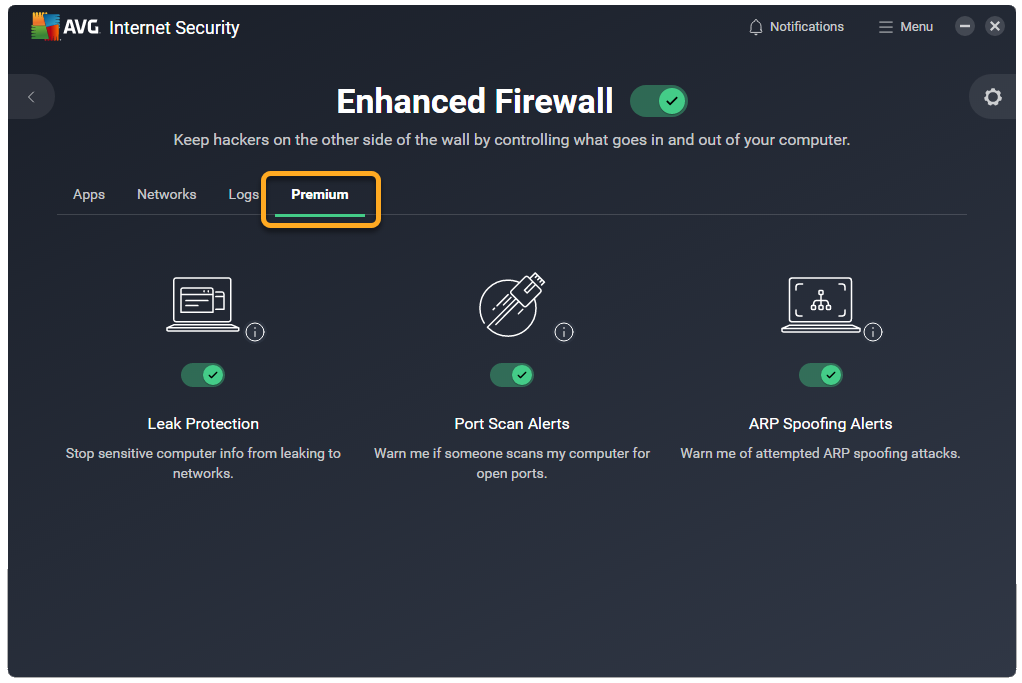Open the hamburger Menu icon

pyautogui.click(x=885, y=27)
